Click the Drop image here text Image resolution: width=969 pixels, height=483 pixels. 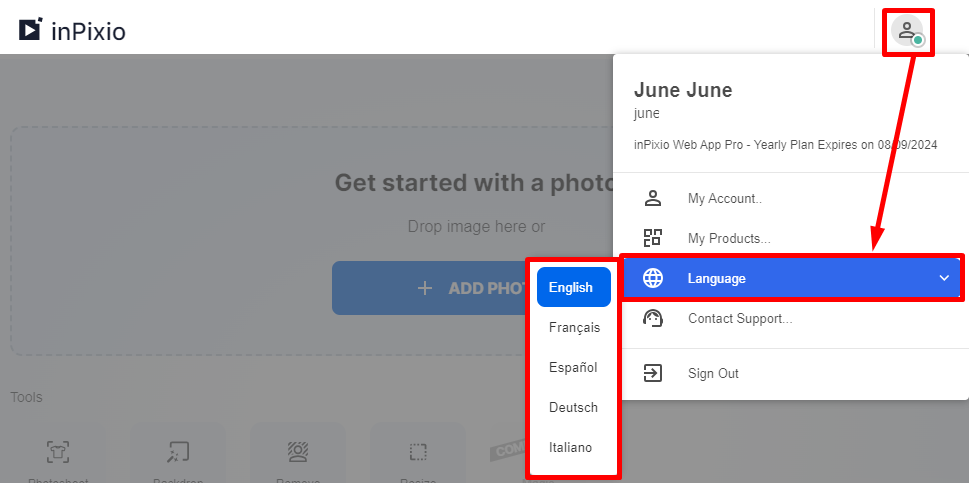(476, 227)
